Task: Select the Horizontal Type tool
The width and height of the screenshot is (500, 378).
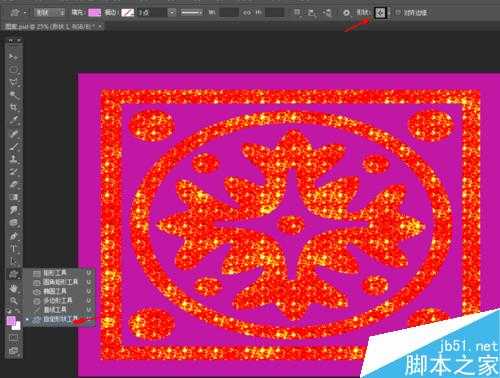Action: point(14,249)
